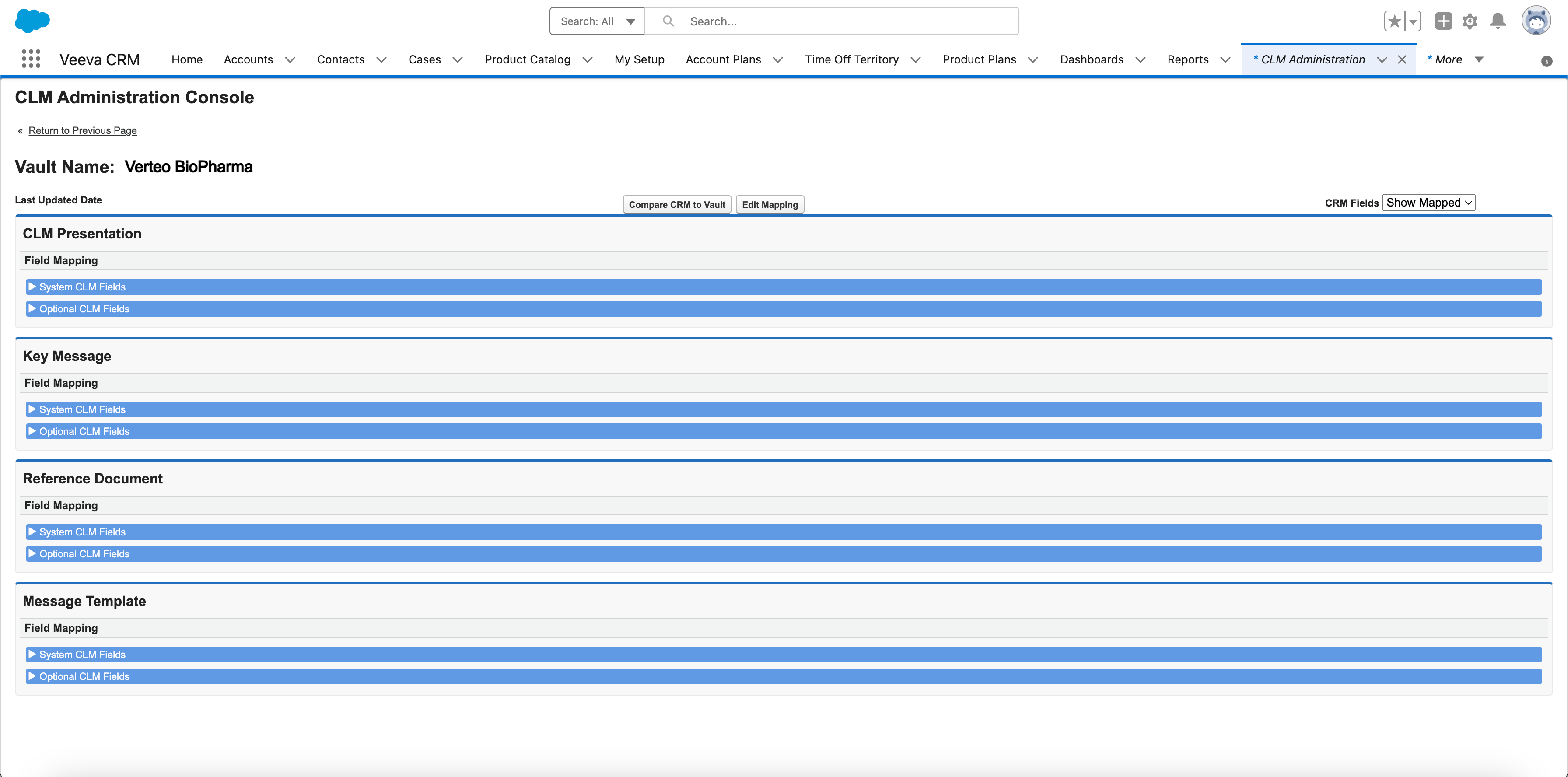The image size is (1568, 777).
Task: Open the Notifications bell
Action: pyautogui.click(x=1498, y=21)
